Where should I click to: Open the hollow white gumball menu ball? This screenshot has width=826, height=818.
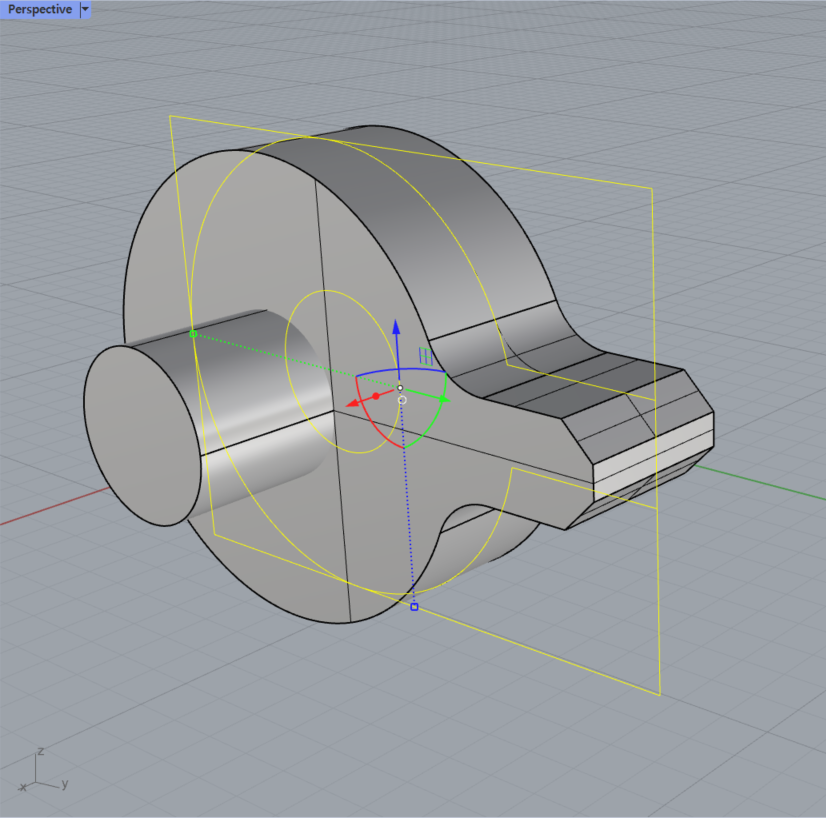click(402, 400)
